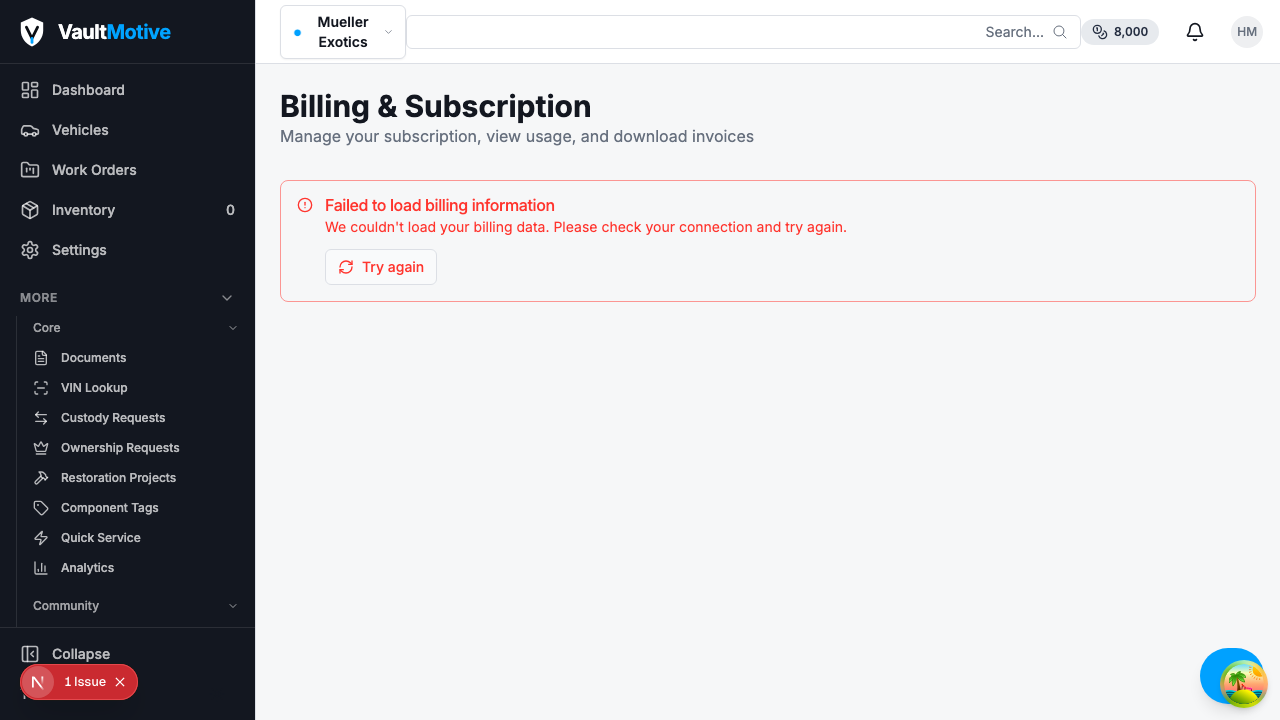The height and width of the screenshot is (720, 1280).
Task: Open the Mueller Exotics organization dropdown
Action: pos(343,32)
